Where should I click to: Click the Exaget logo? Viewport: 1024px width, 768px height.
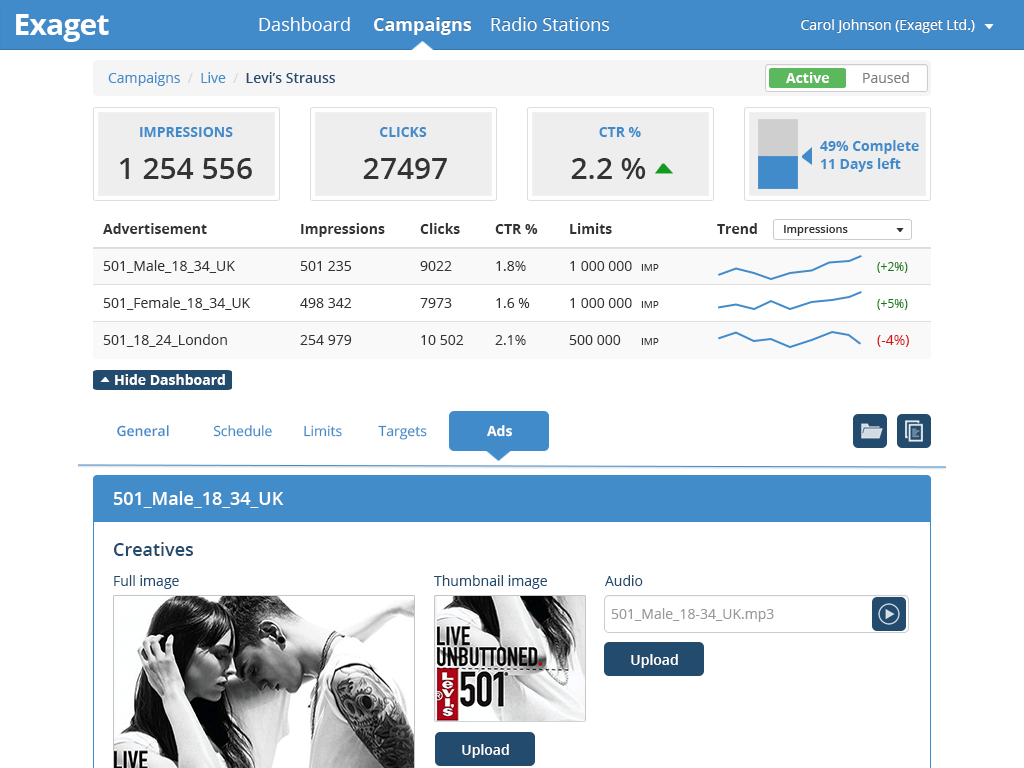62,25
